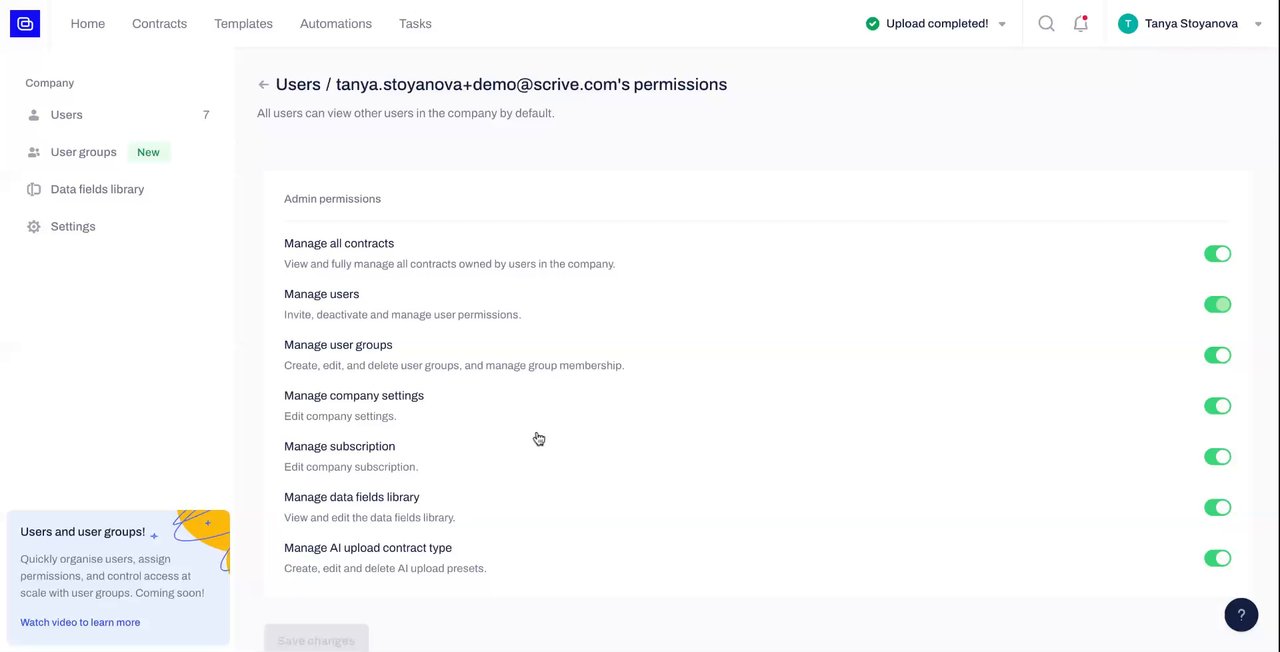Open the Automations menu item
Viewport: 1280px width, 652px height.
pyautogui.click(x=335, y=23)
